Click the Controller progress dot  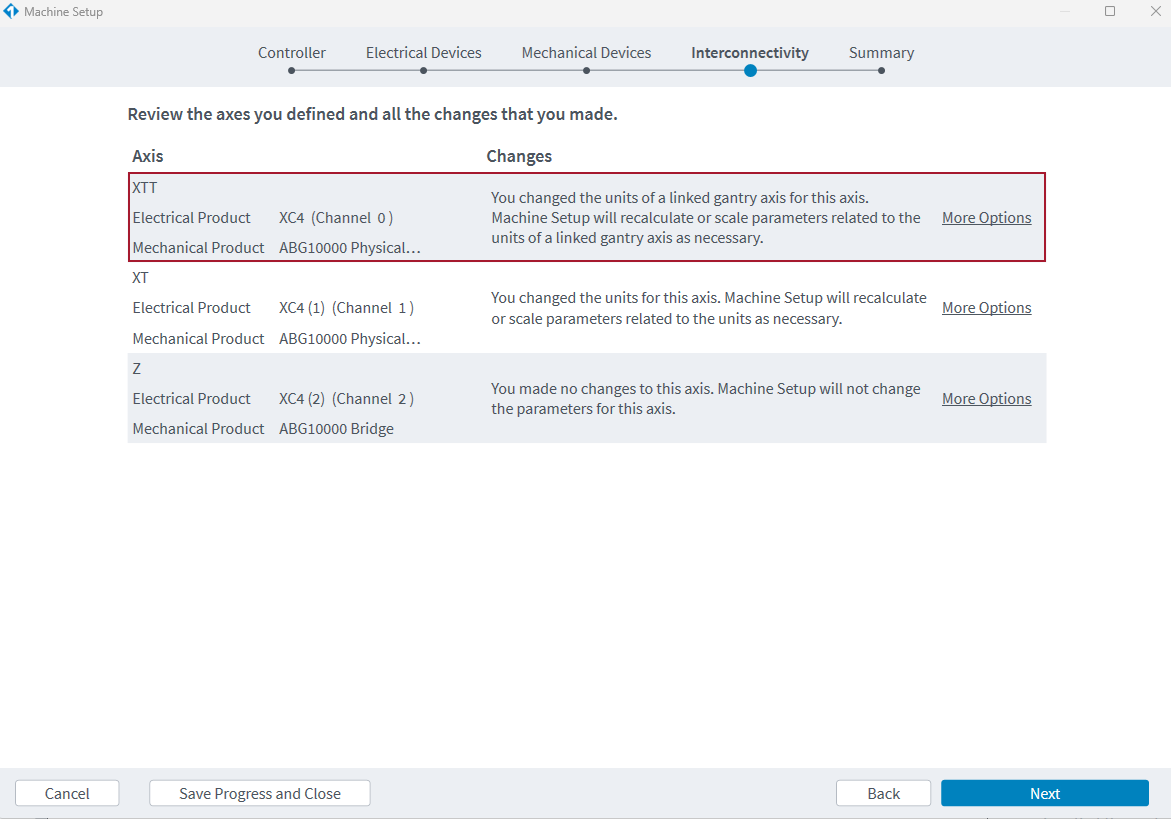291,71
